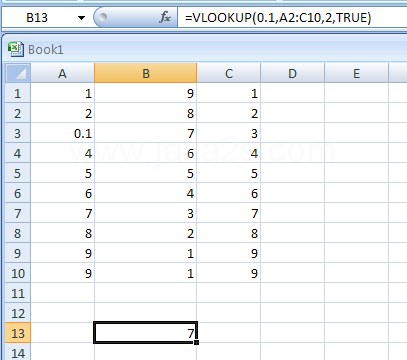The image size is (407, 360).
Task: Click cell C1 containing 1
Action: (229, 93)
